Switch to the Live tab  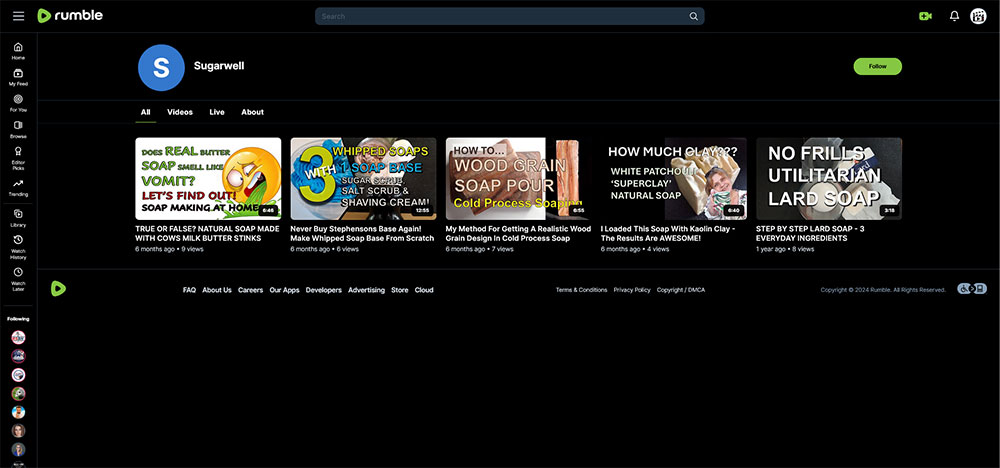point(217,112)
